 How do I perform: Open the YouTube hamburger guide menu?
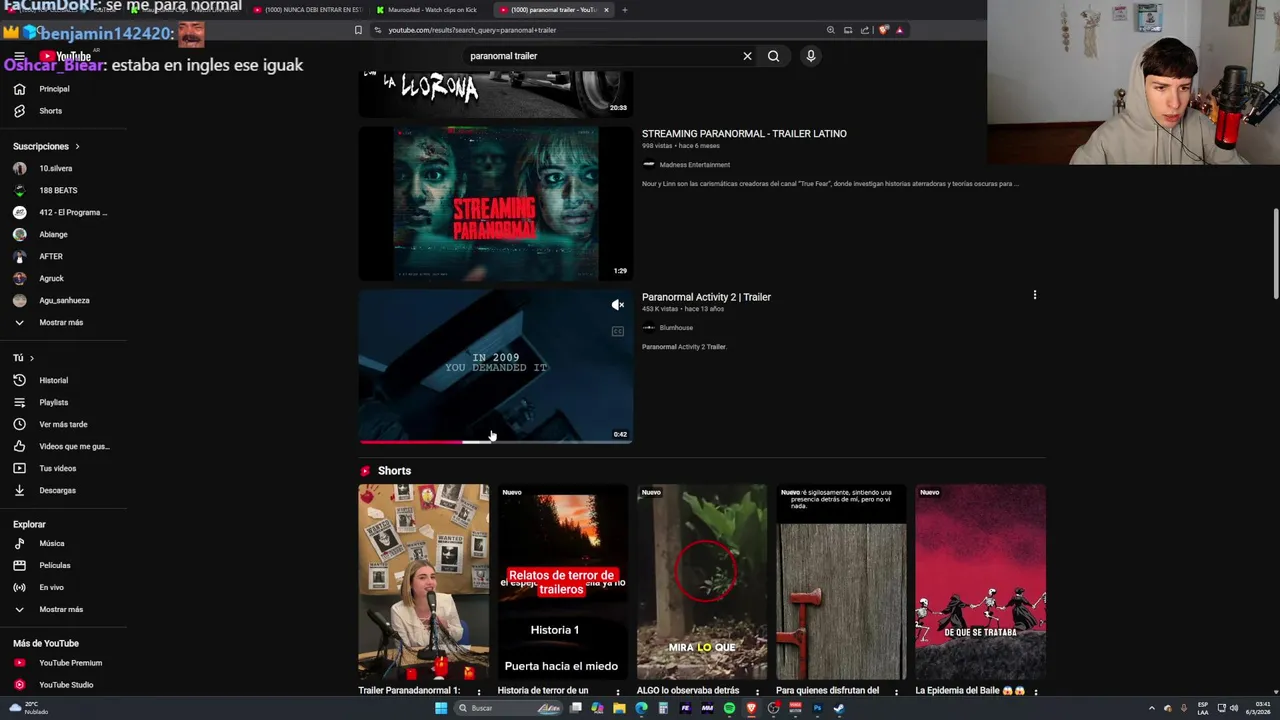click(x=19, y=56)
